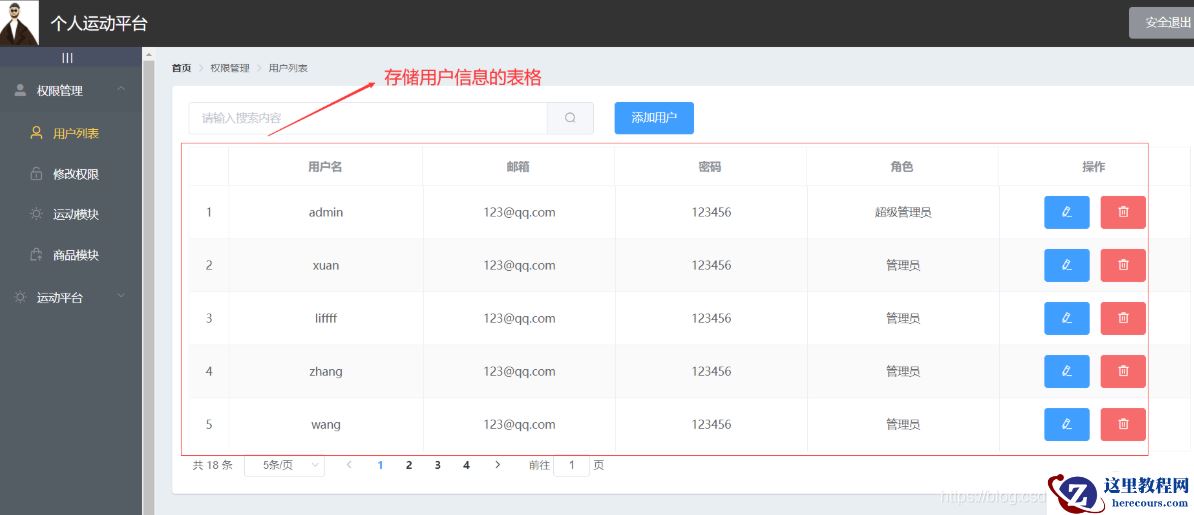The image size is (1194, 515).
Task: Click the 首页 breadcrumb link
Action: [x=181, y=68]
